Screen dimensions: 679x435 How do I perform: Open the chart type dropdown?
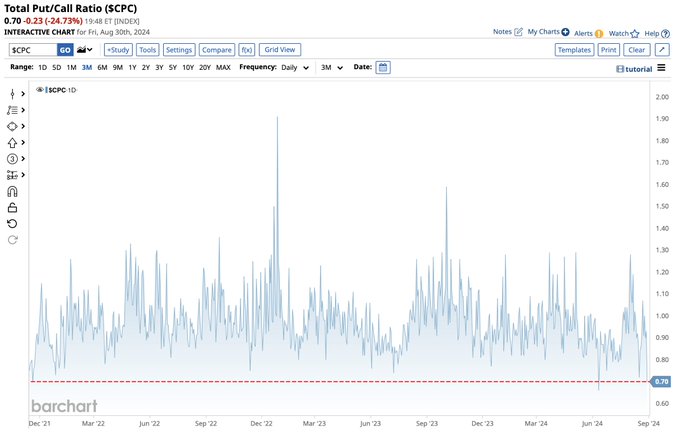pyautogui.click(x=84, y=50)
